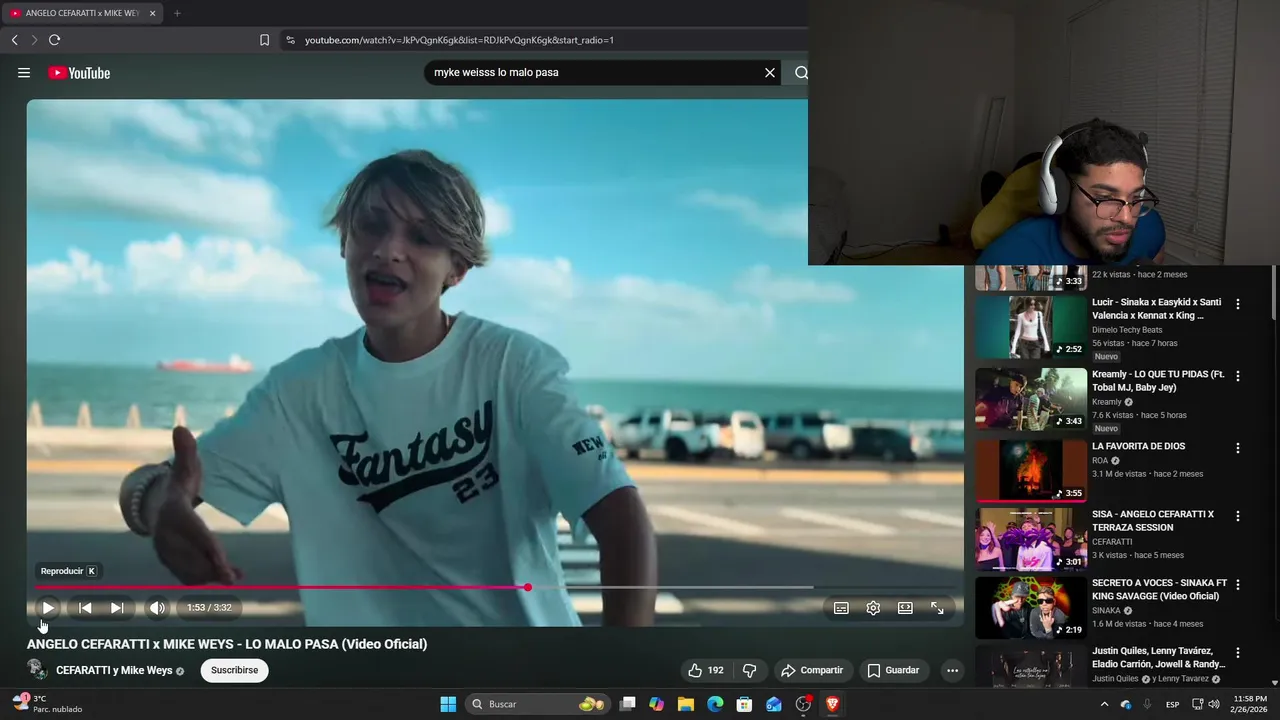Open Microsoft Store from the taskbar
Image resolution: width=1280 pixels, height=720 pixels.
tap(744, 704)
